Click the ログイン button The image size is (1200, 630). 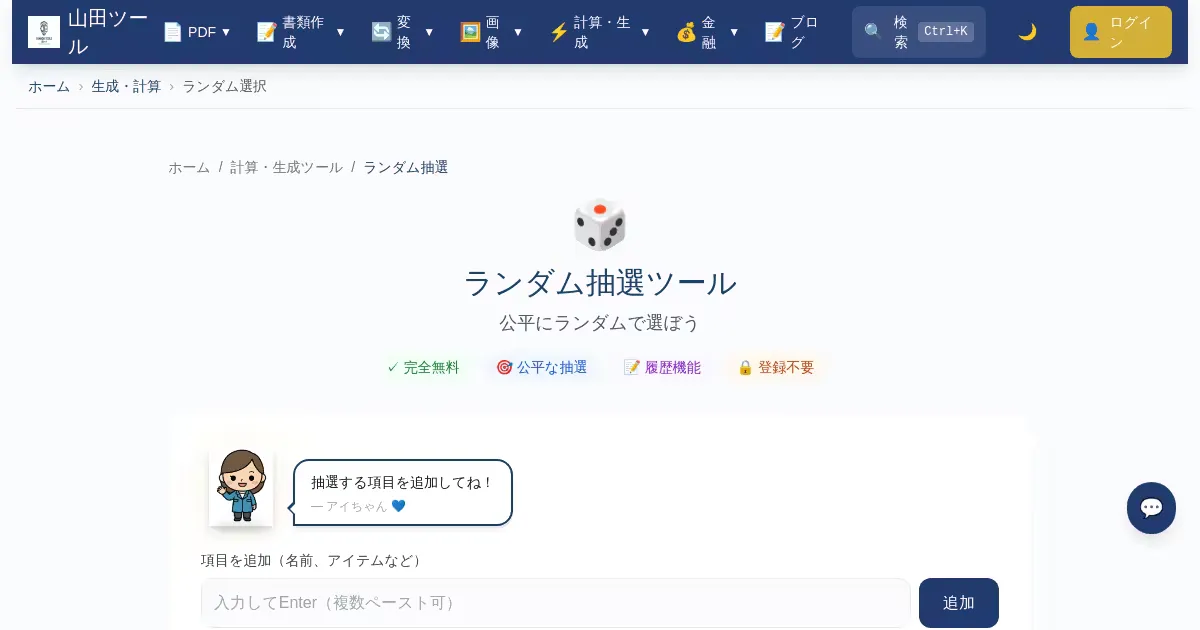click(1121, 32)
